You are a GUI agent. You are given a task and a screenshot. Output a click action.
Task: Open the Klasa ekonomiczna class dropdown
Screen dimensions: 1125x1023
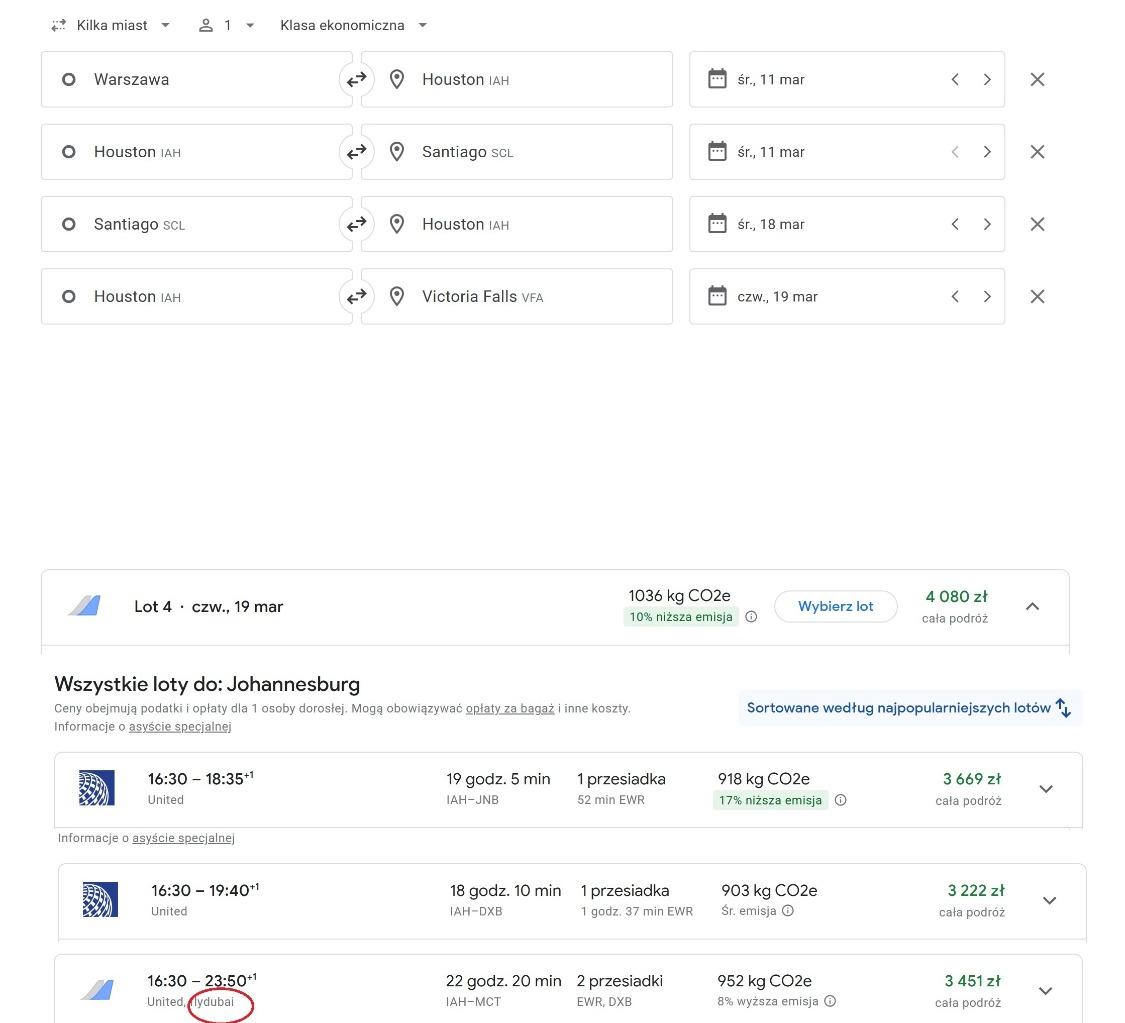tap(353, 25)
